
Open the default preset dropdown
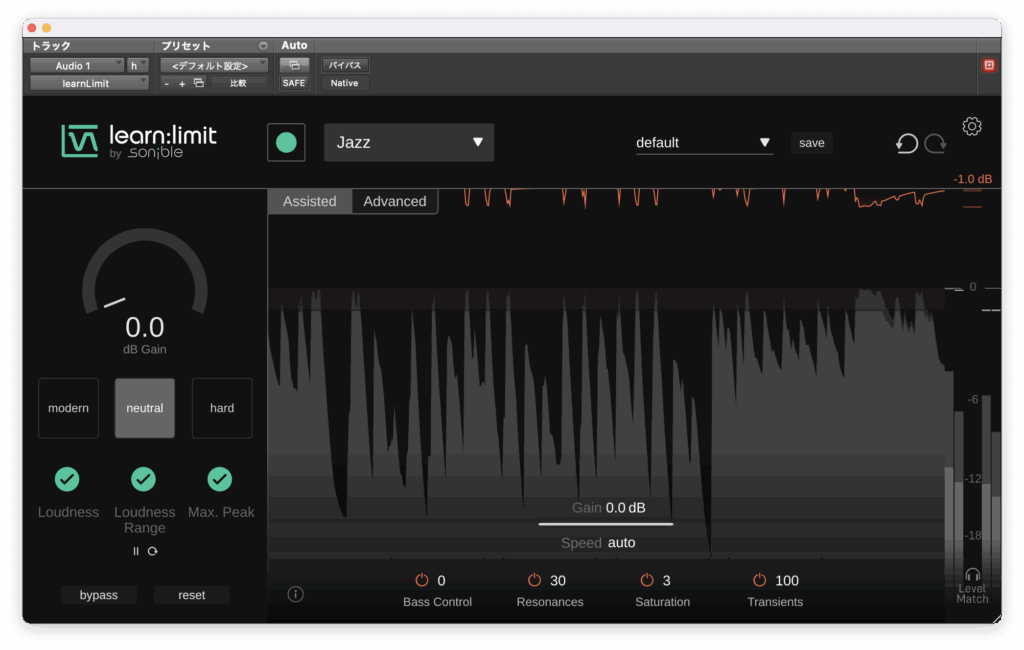(x=704, y=143)
